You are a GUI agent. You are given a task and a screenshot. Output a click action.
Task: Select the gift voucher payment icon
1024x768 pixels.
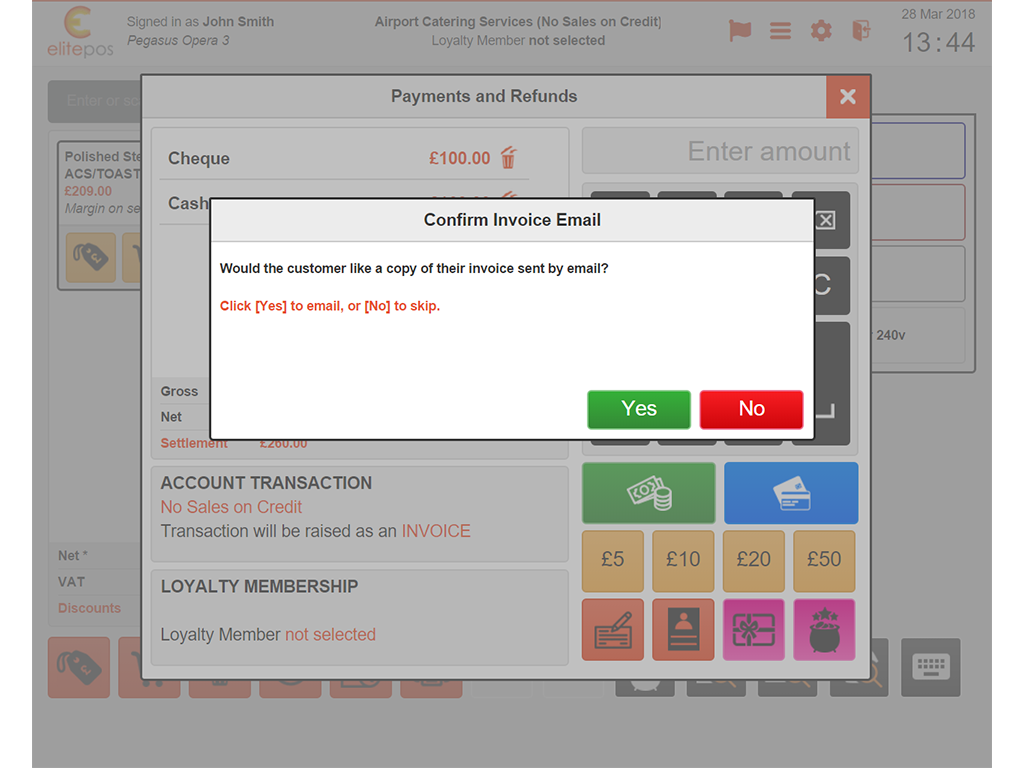(x=754, y=630)
